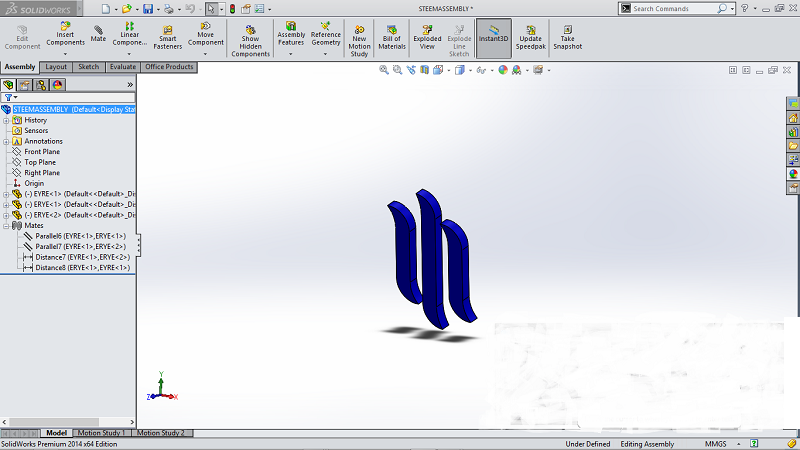800x450 pixels.
Task: Click the Rebuild traffic light icon
Action: [232, 9]
